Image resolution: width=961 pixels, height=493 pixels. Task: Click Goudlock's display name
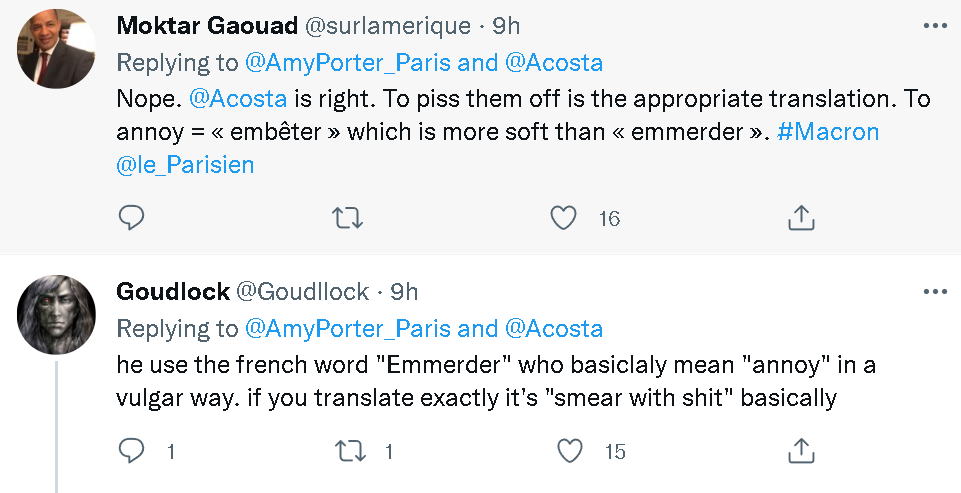coord(171,292)
